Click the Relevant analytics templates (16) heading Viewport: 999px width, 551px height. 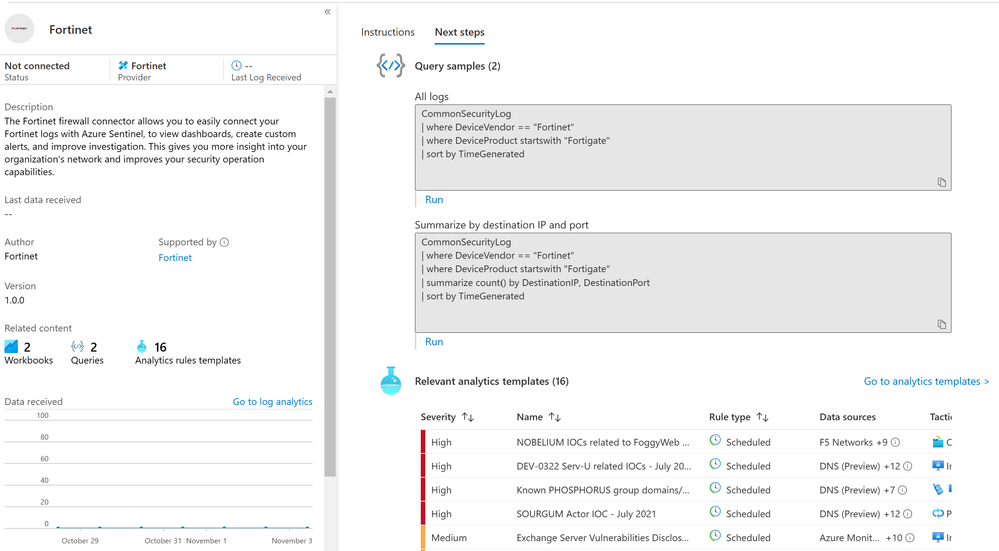coord(492,381)
